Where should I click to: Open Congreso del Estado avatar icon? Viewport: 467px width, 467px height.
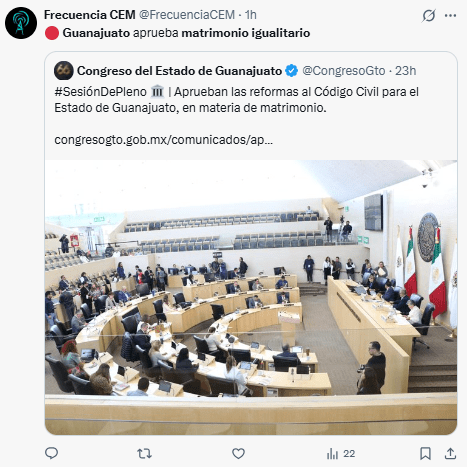[x=64, y=71]
